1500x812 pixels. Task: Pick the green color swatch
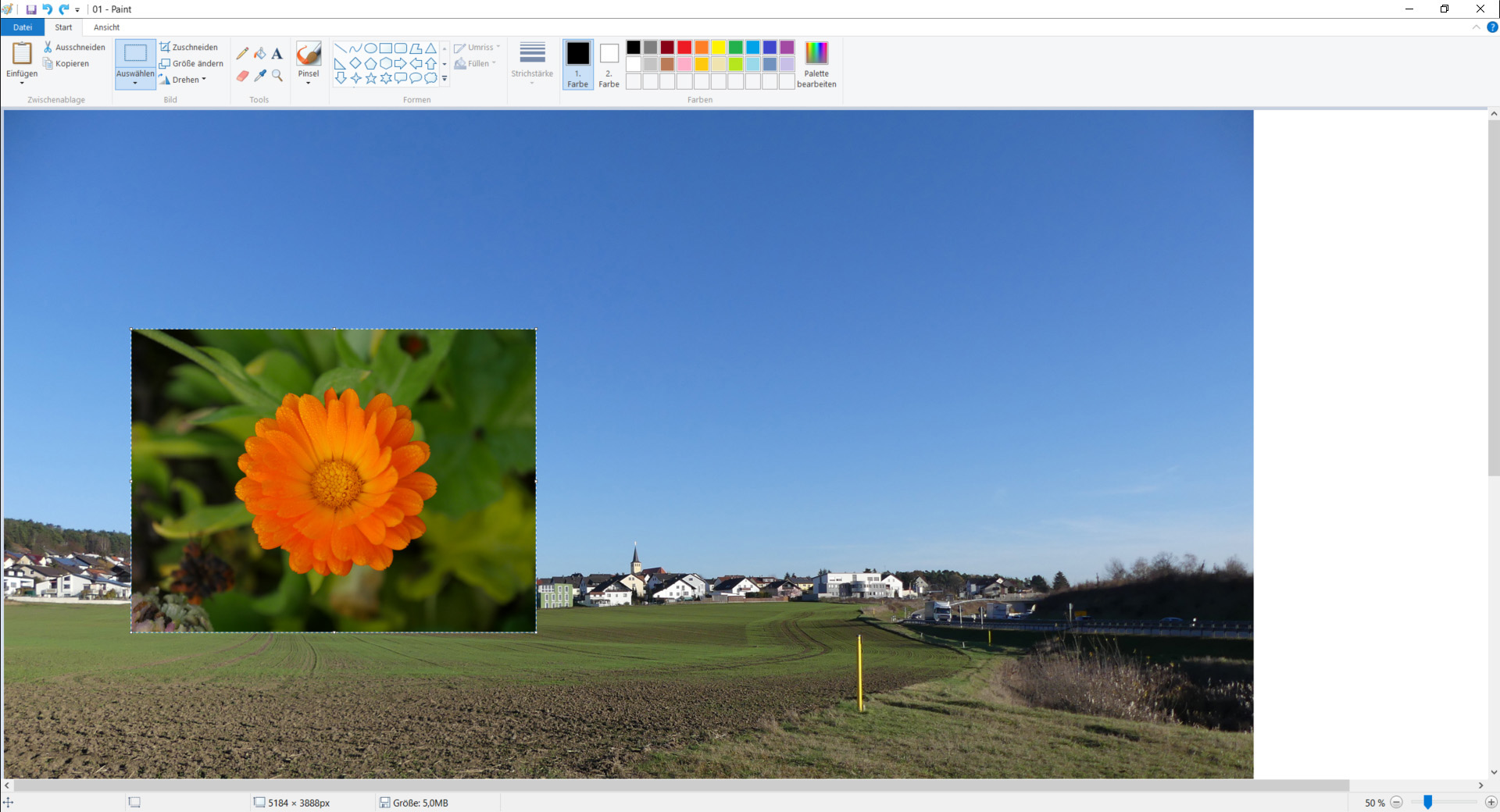pos(736,48)
